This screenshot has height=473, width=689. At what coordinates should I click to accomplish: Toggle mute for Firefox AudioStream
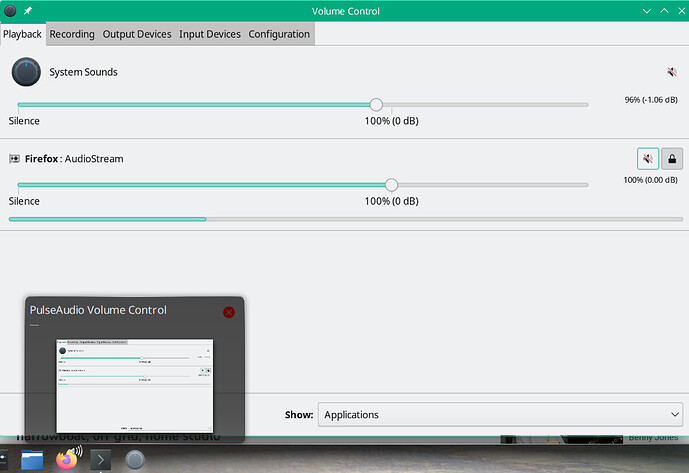point(648,159)
